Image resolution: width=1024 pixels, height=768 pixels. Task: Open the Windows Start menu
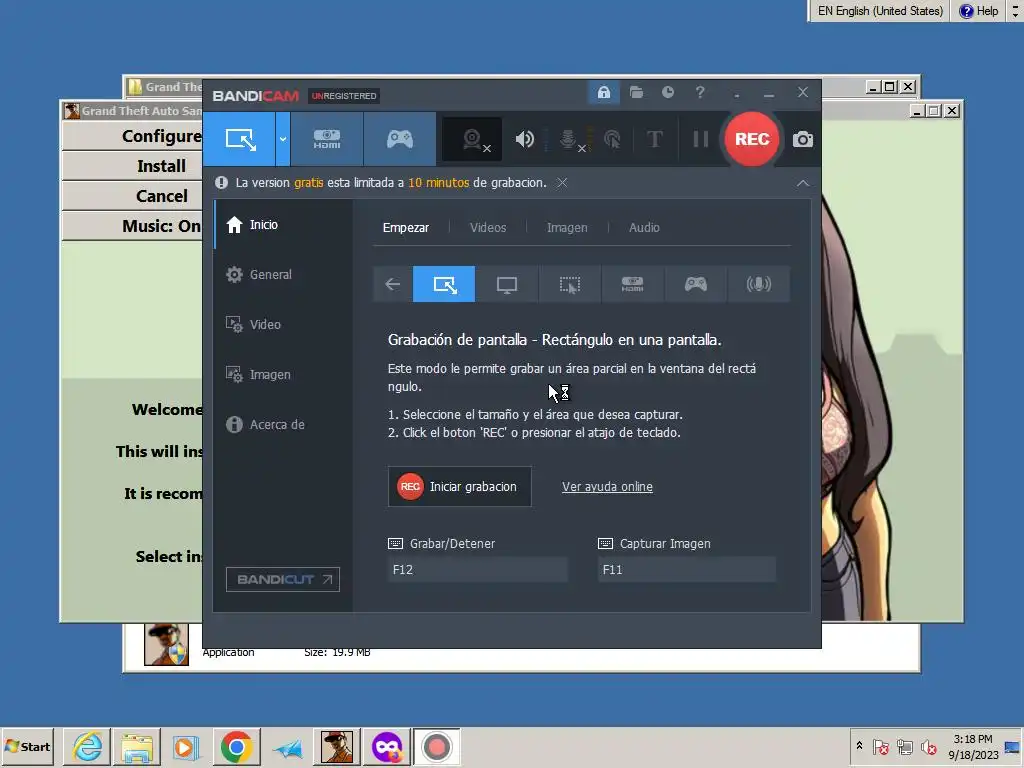(x=27, y=746)
